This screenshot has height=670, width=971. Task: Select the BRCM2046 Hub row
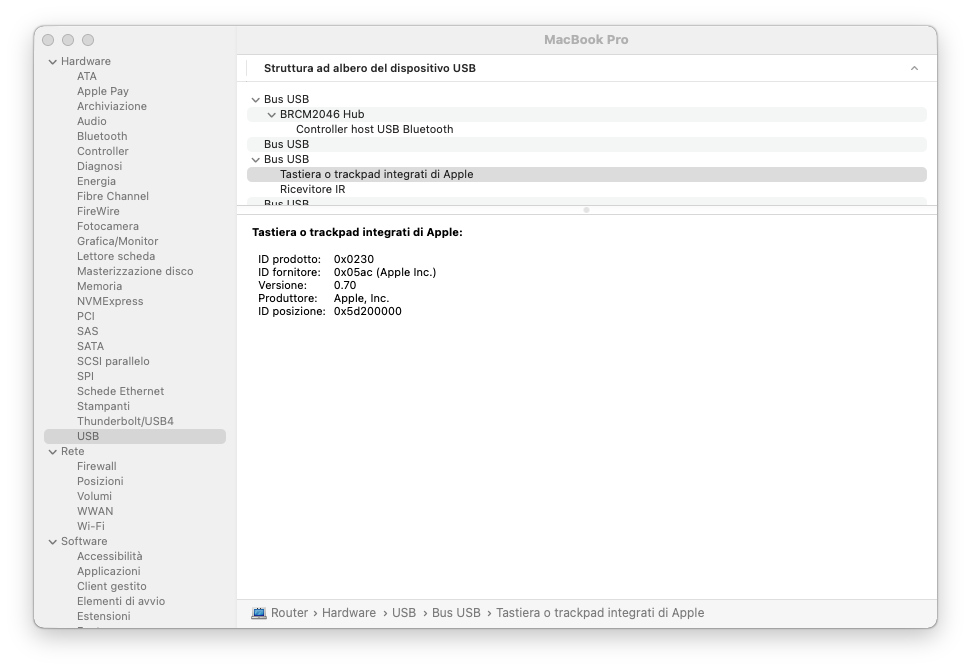point(586,115)
